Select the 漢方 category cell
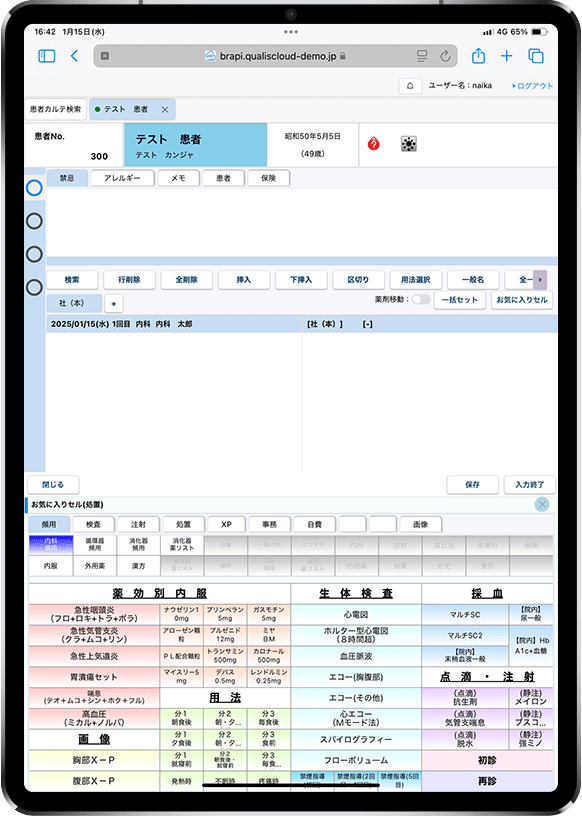Viewport: 582px width, 816px height. 138,566
